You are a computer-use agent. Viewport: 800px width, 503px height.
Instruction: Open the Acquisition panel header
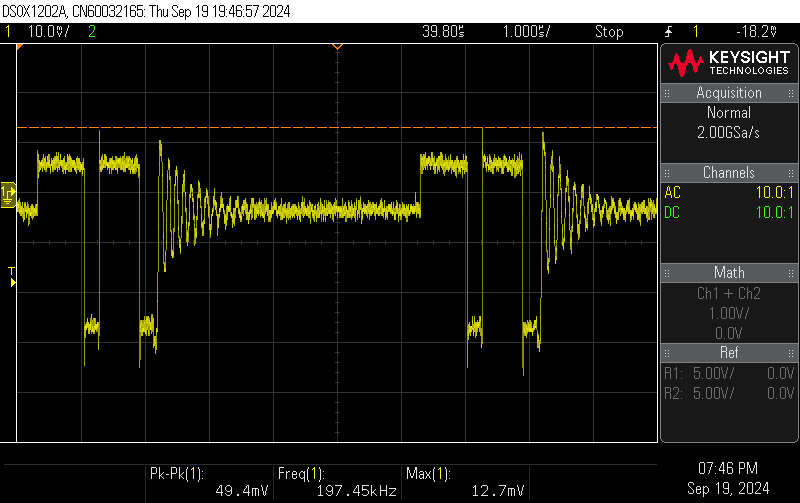(729, 93)
